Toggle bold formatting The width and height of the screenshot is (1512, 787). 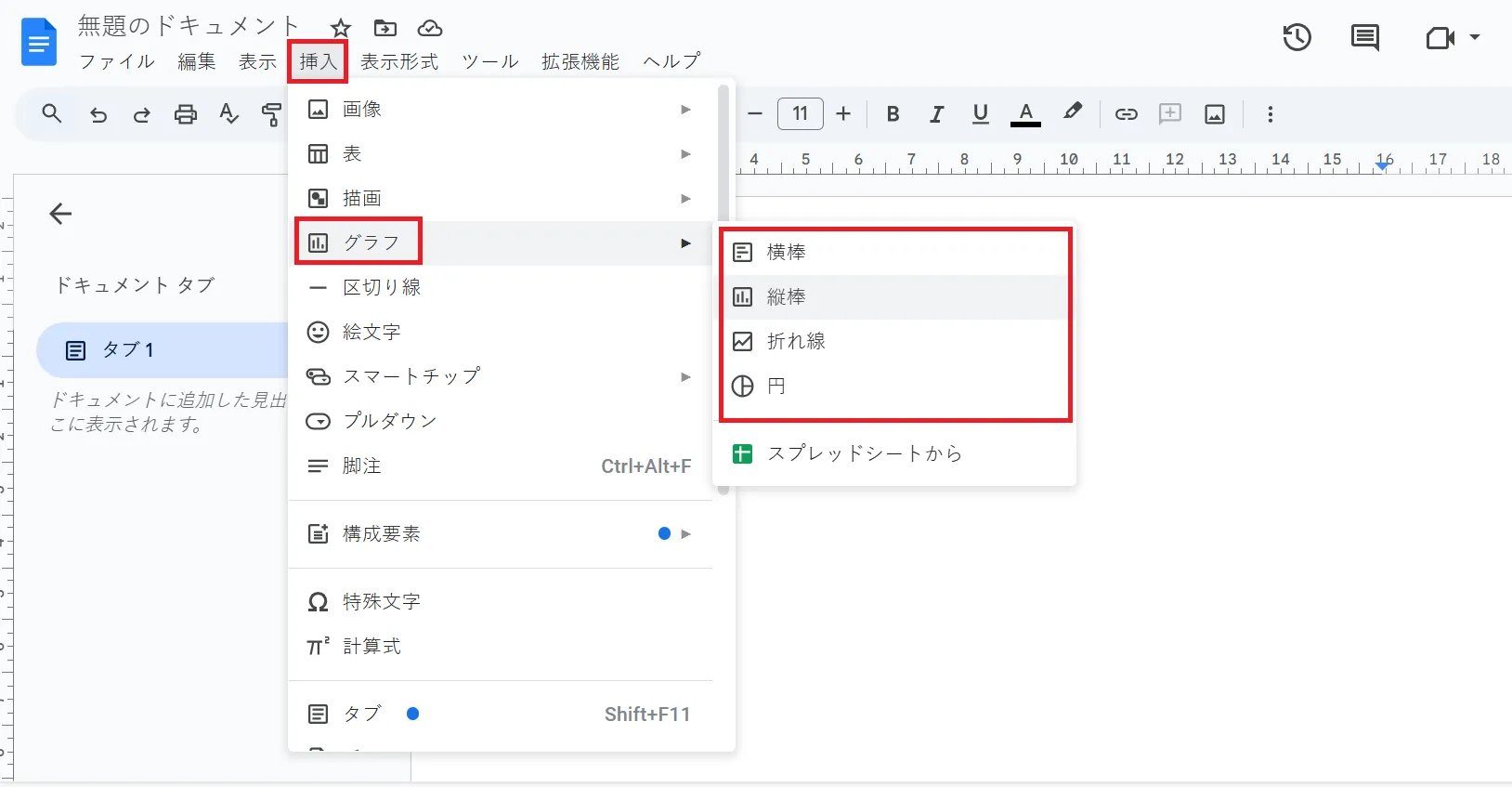893,114
